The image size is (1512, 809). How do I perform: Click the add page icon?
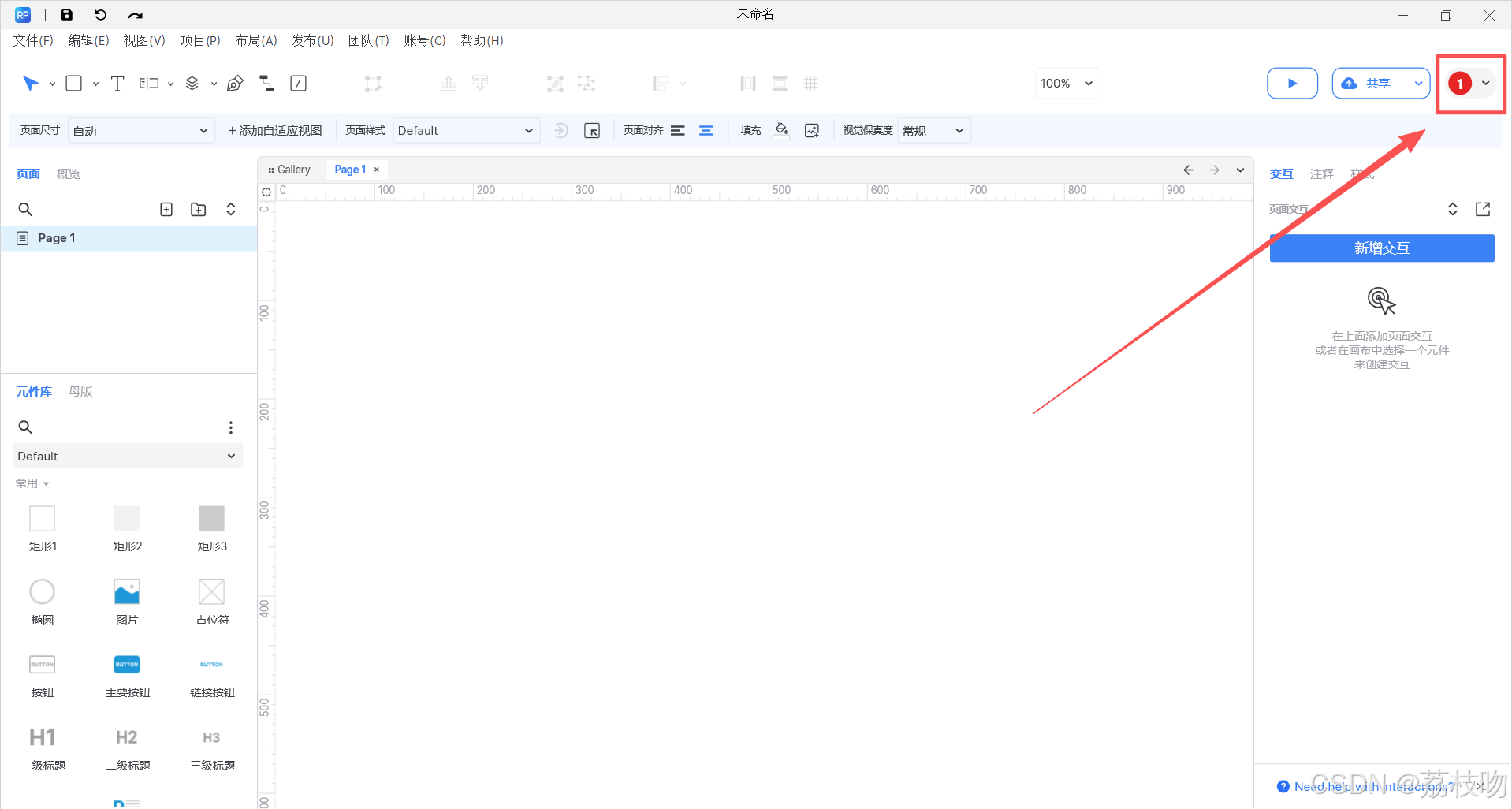pyautogui.click(x=166, y=209)
